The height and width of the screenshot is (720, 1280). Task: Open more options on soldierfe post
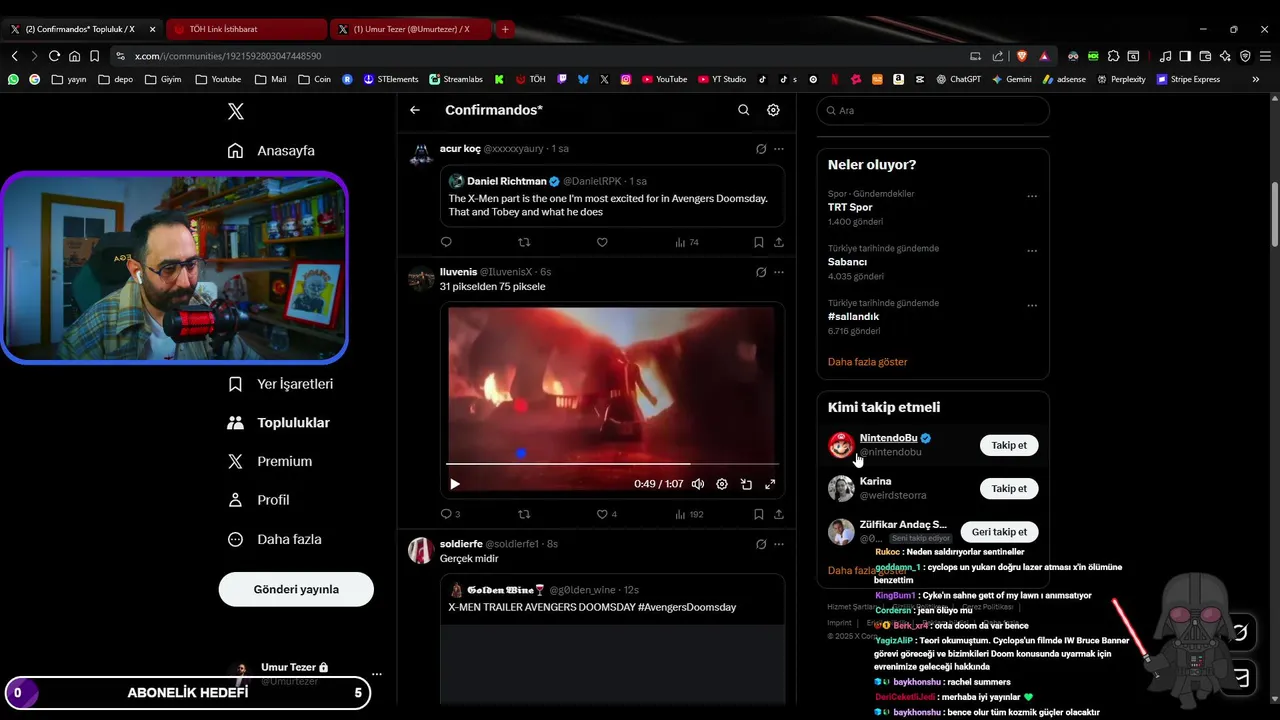[779, 544]
